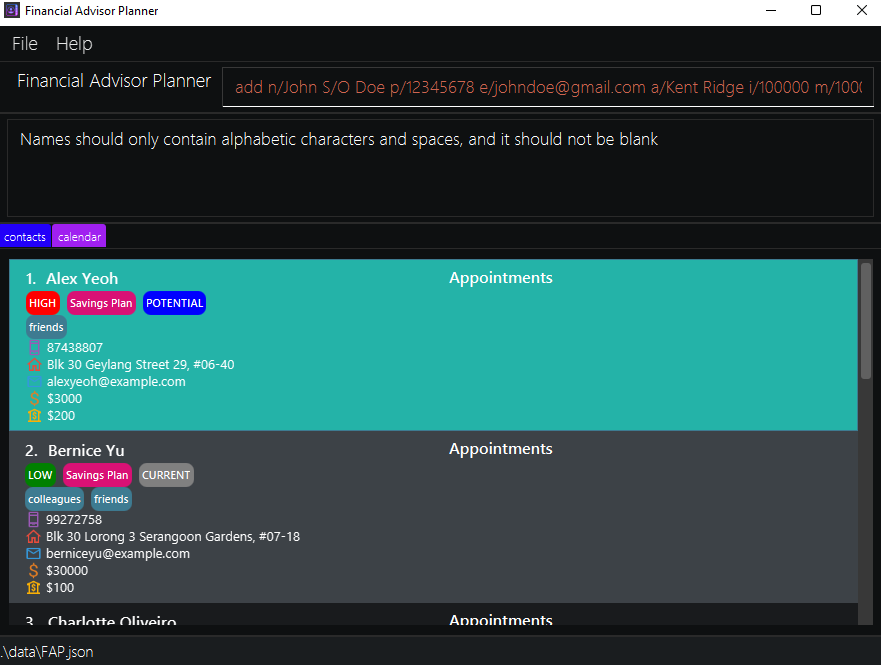Click Bernice Yu's Savings Plan tag

click(x=97, y=475)
